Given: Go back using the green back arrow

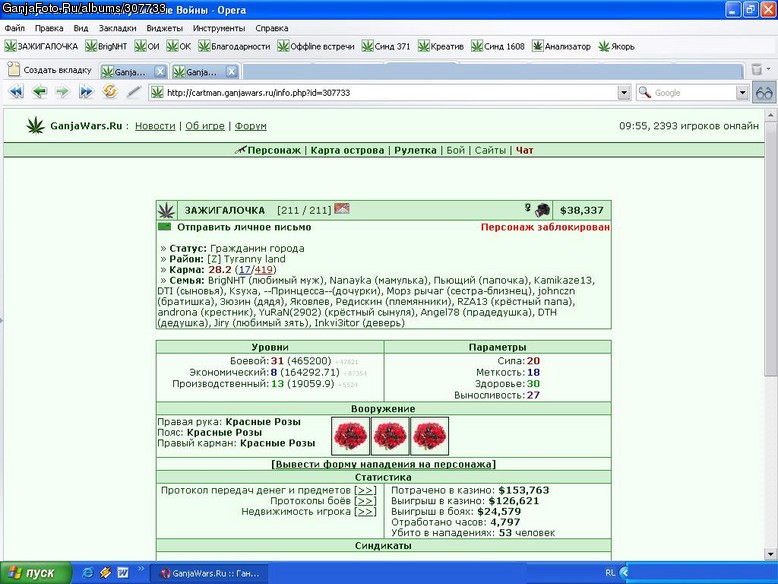Looking at the screenshot, I should pos(39,92).
